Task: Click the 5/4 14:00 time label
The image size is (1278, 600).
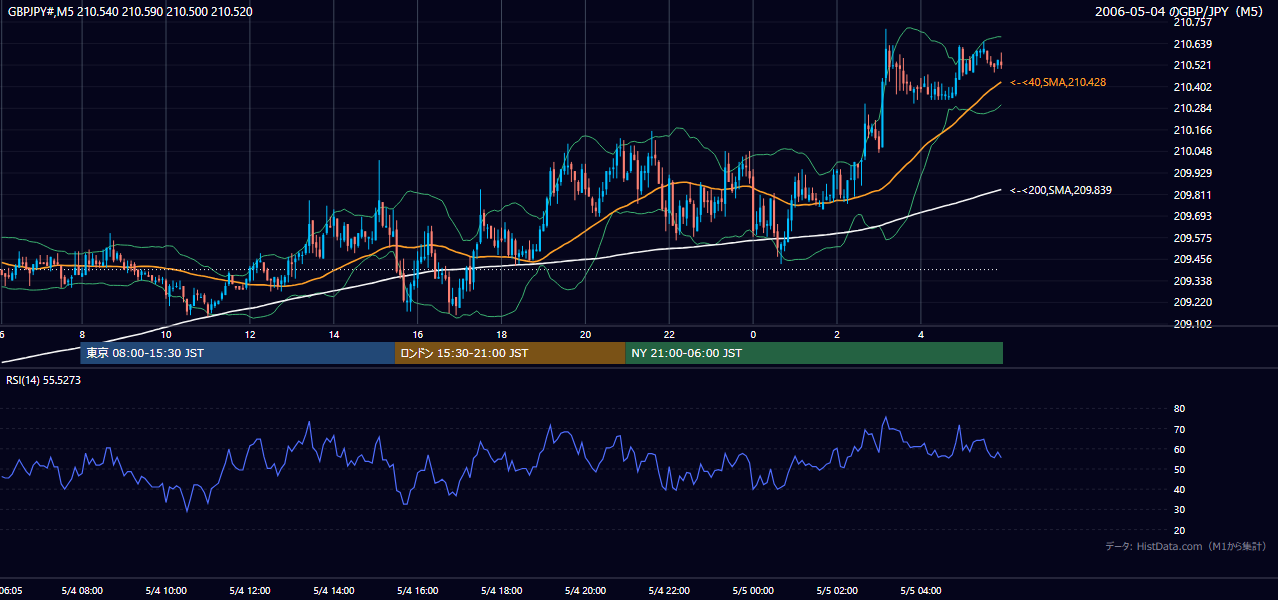Action: pos(334,591)
